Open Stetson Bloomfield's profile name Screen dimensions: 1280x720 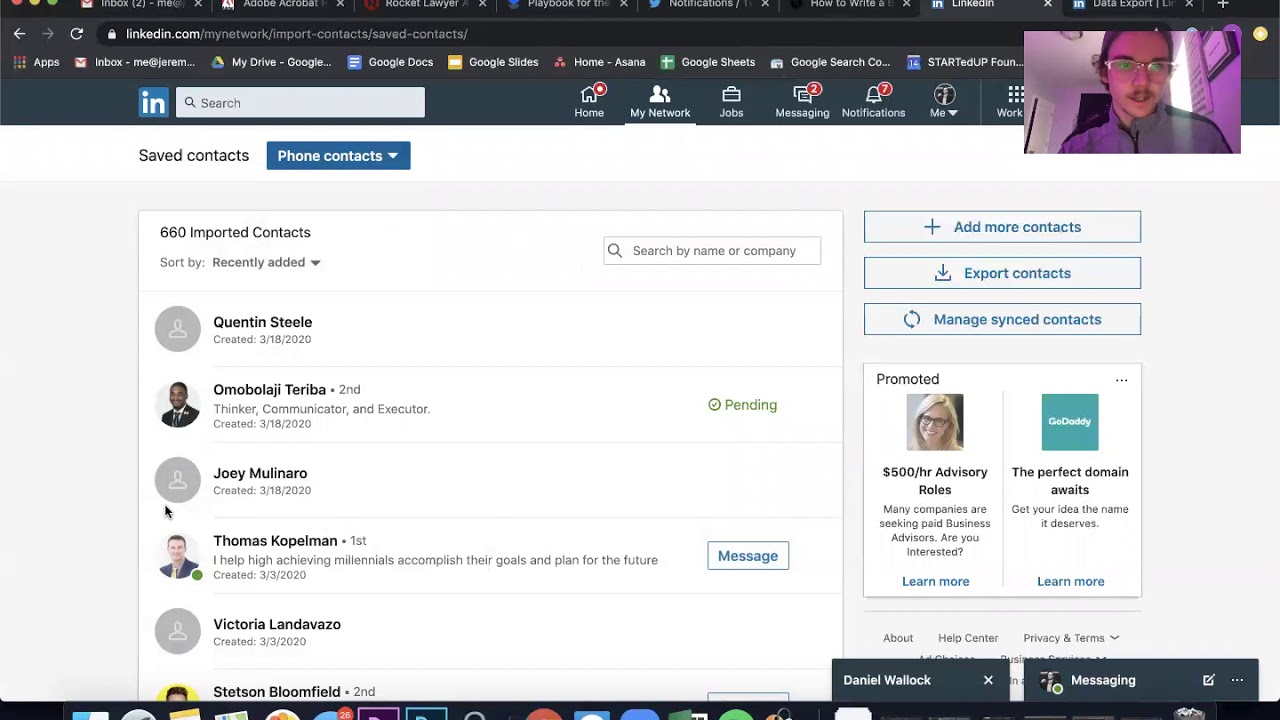[276, 692]
